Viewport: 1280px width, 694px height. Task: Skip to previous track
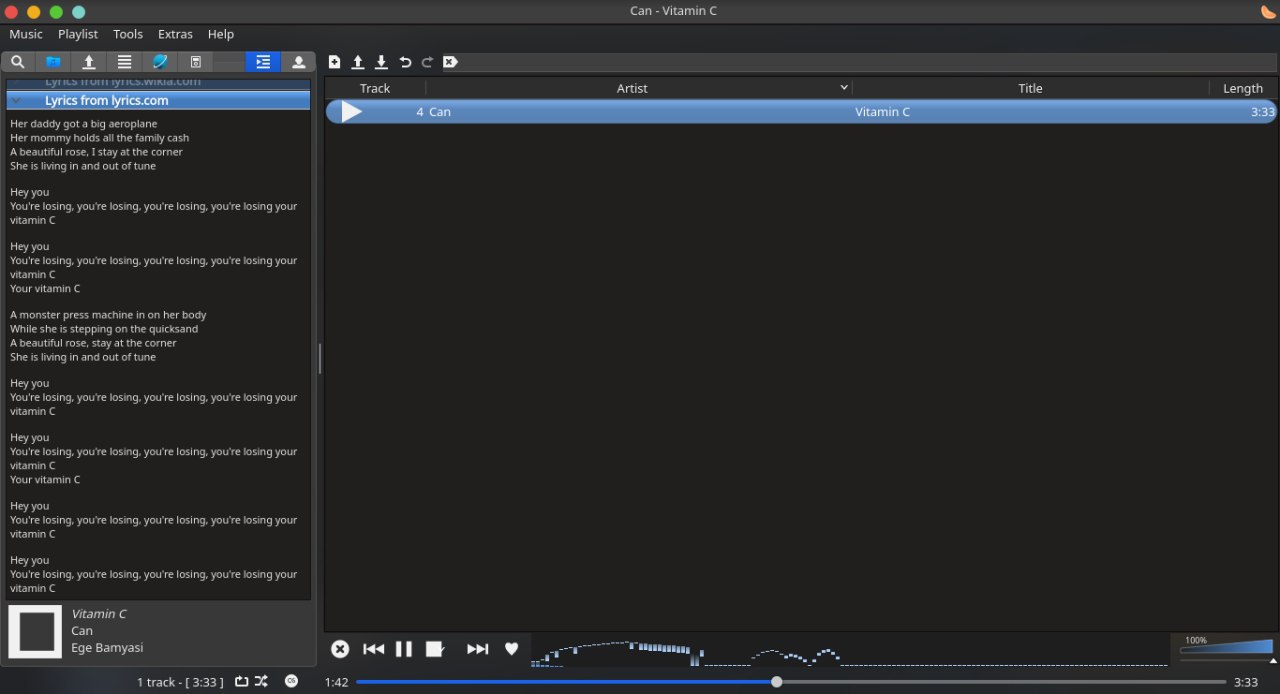pyautogui.click(x=374, y=649)
